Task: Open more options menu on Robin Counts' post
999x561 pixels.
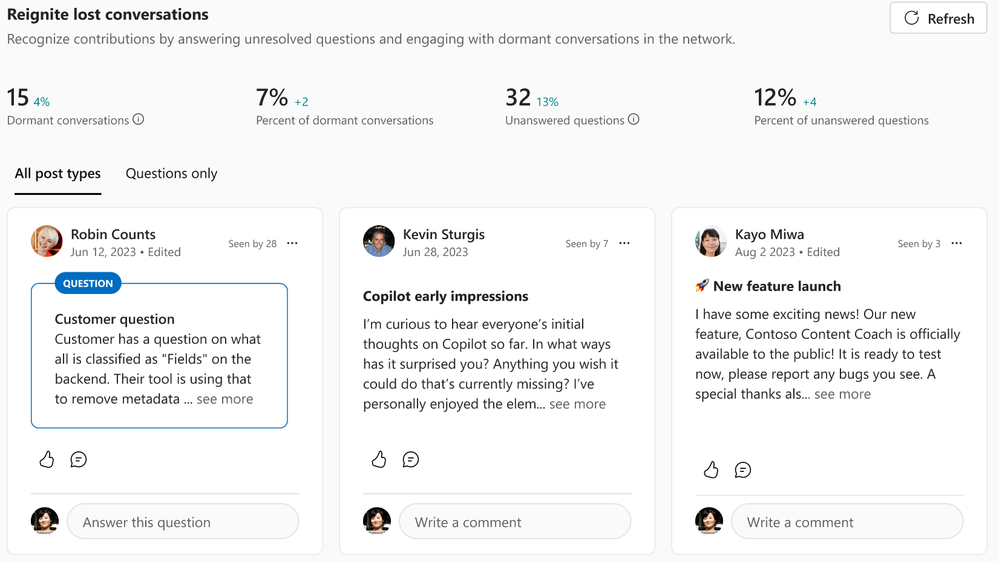Action: point(292,243)
